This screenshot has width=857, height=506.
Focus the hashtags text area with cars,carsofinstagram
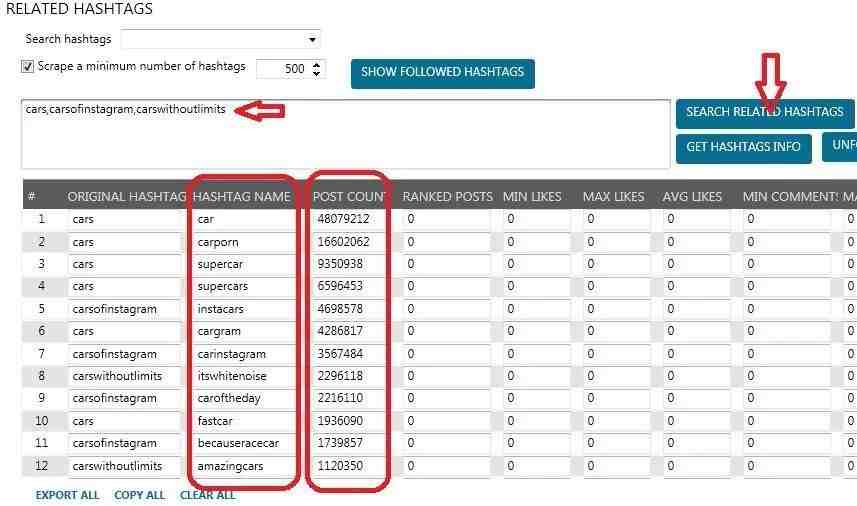345,134
